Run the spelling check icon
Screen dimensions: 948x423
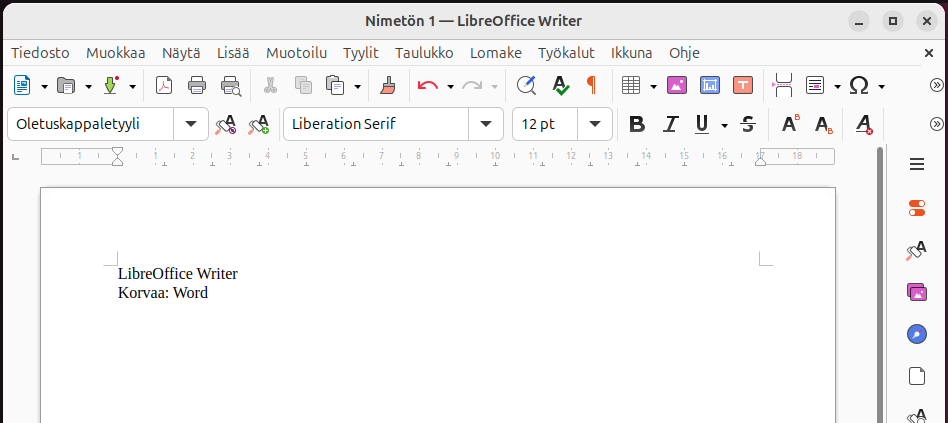click(x=561, y=86)
